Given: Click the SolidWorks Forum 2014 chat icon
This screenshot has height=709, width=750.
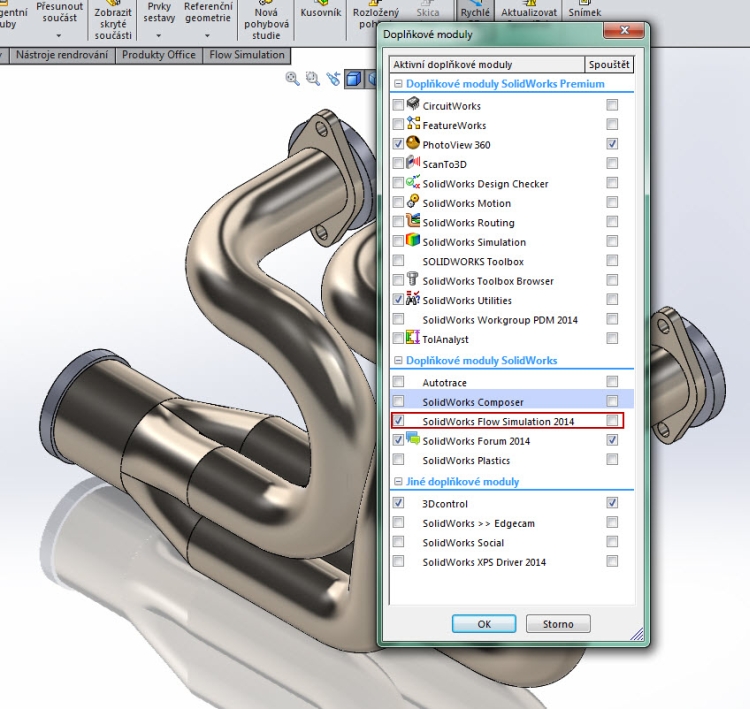Looking at the screenshot, I should (413, 438).
